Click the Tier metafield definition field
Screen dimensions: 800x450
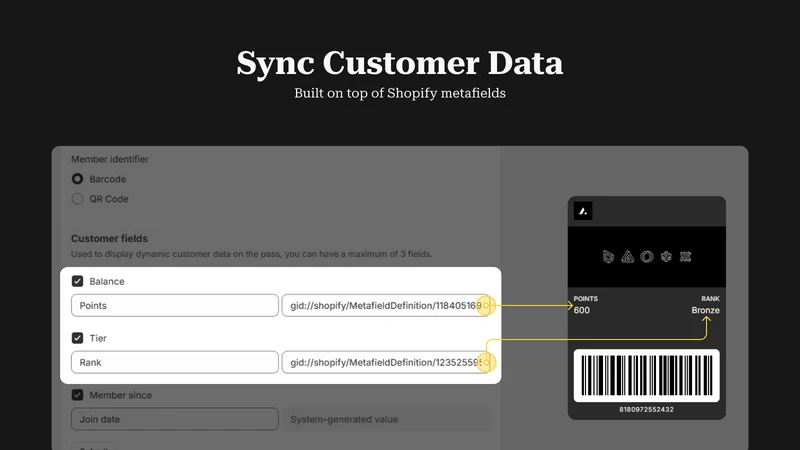[x=386, y=362]
